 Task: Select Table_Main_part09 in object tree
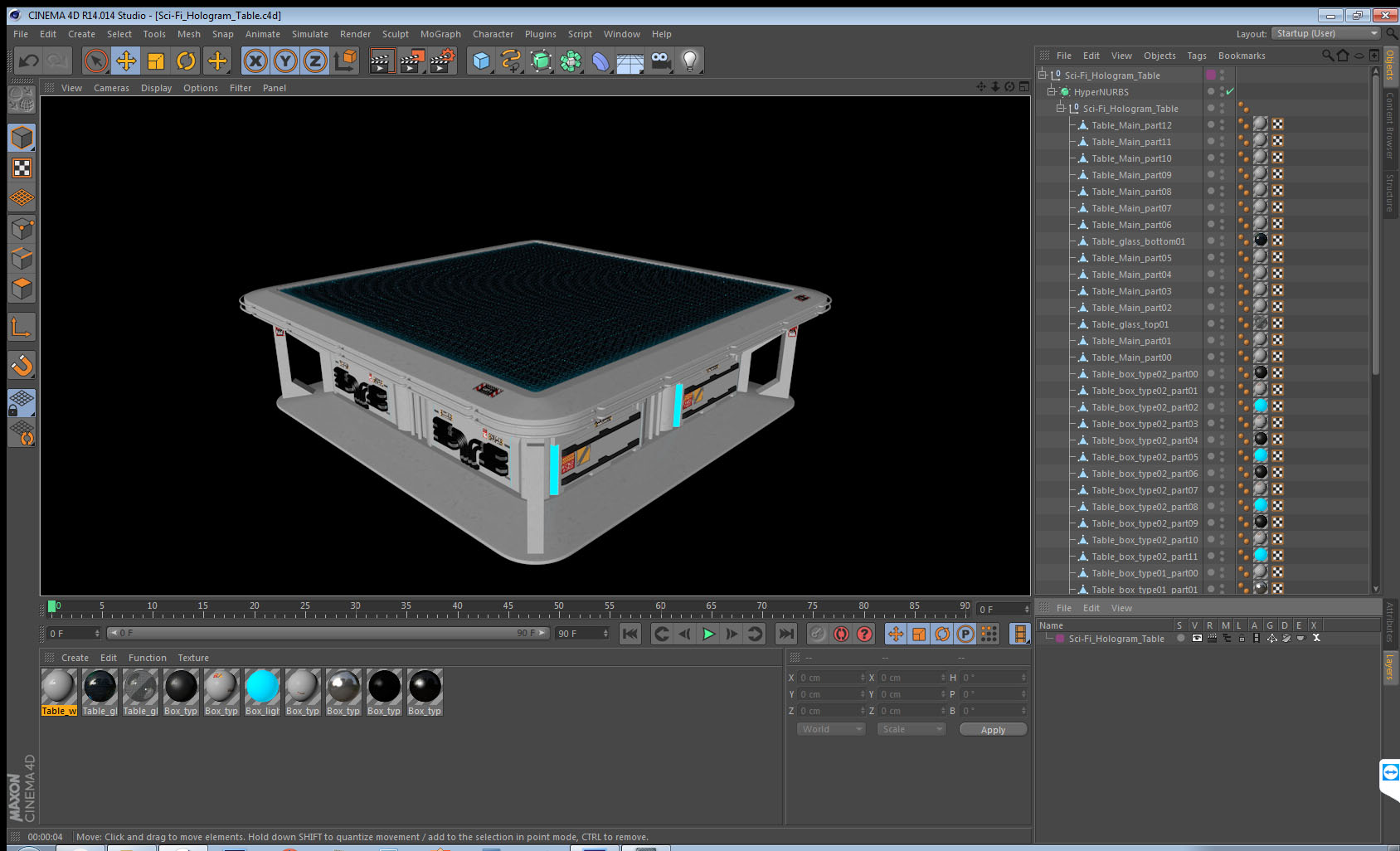[1131, 175]
